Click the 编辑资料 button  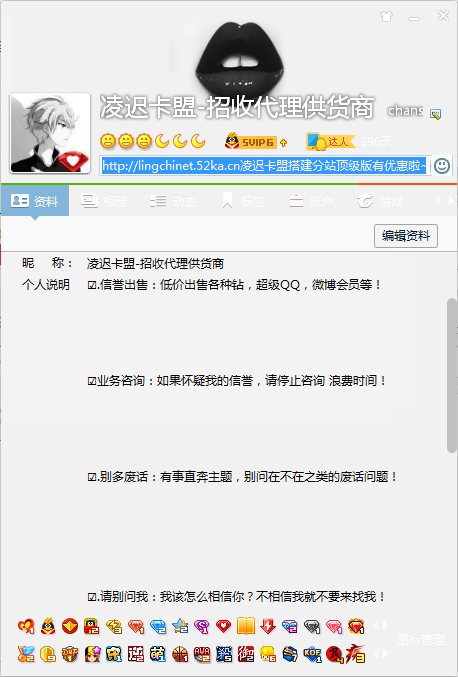coord(406,236)
